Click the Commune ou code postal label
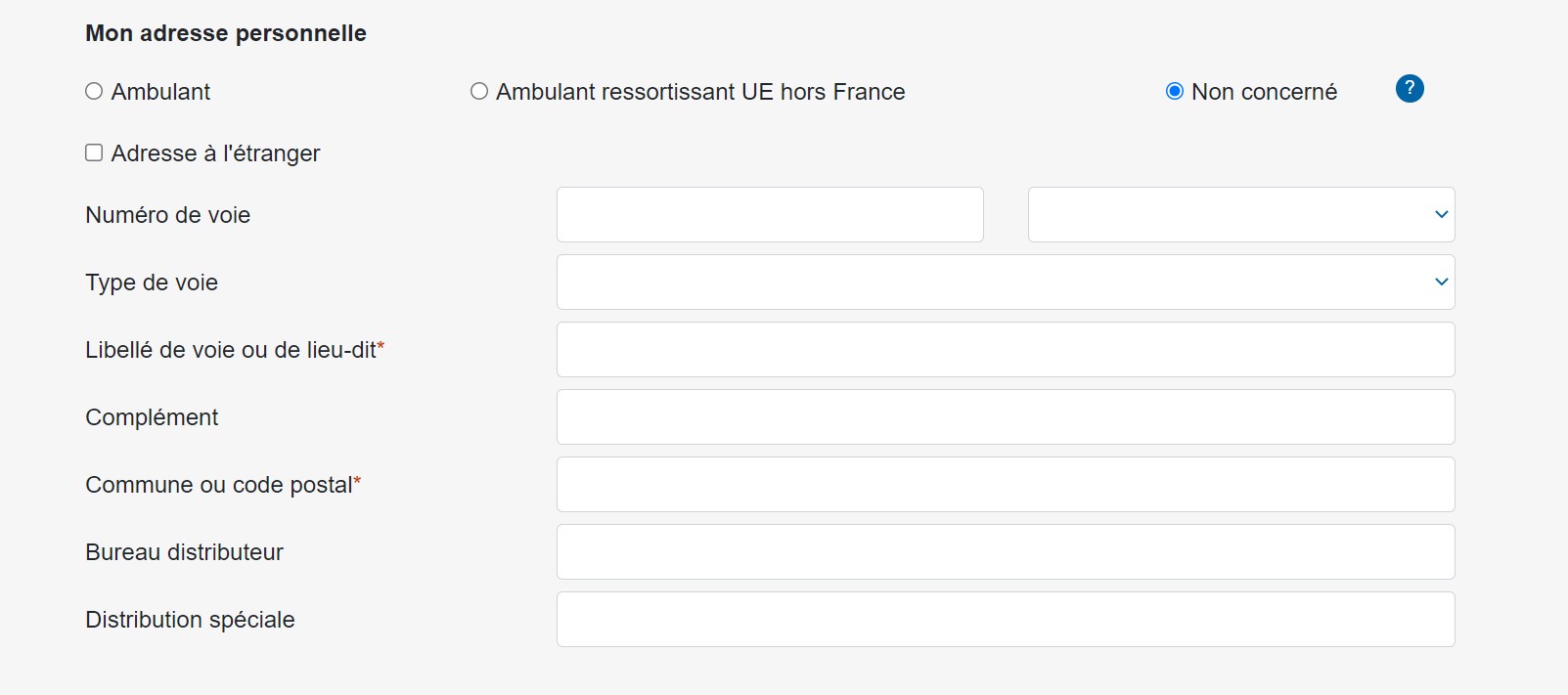Image resolution: width=1568 pixels, height=695 pixels. tap(223, 485)
